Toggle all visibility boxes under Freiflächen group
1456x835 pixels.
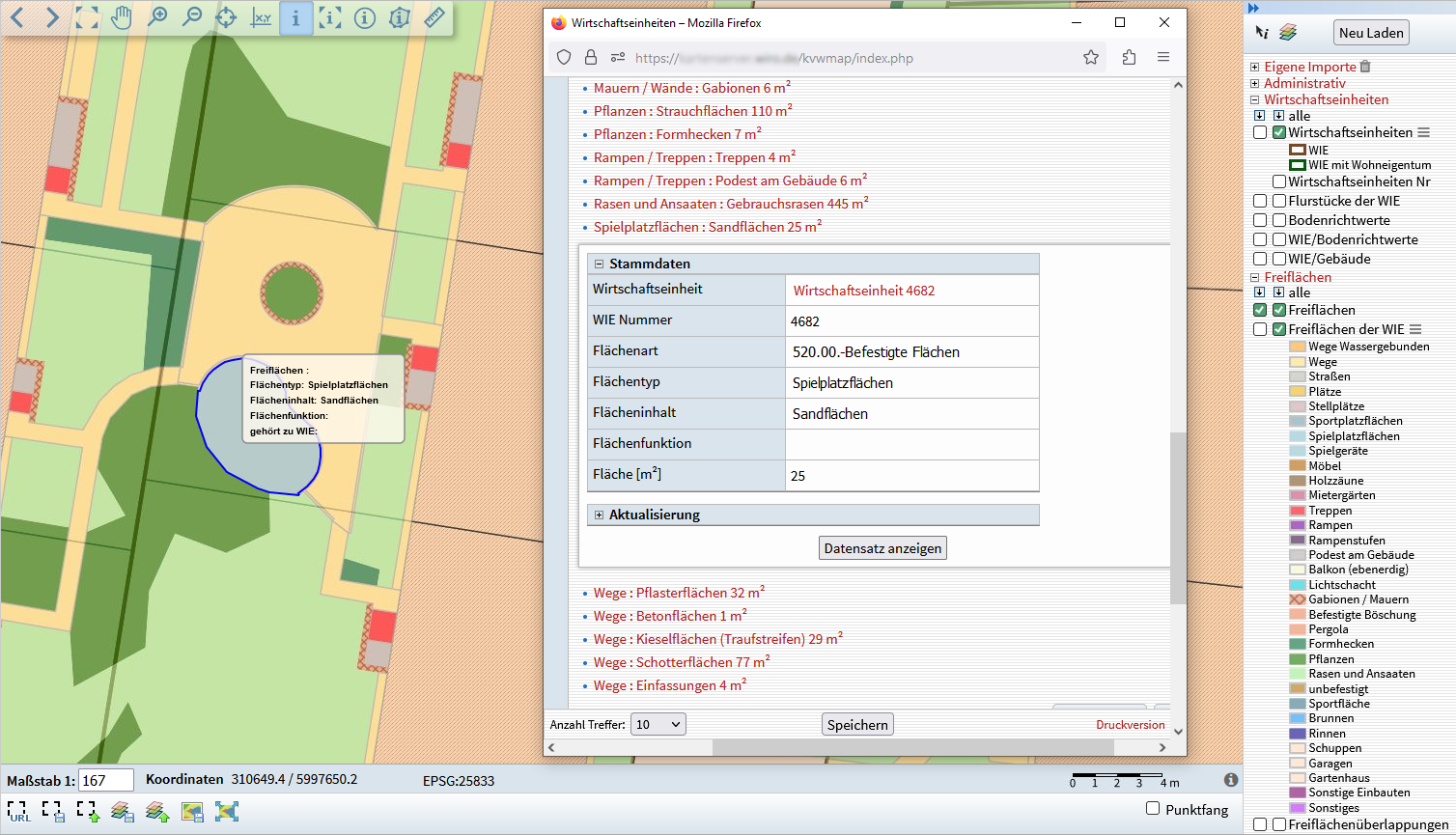coord(1278,292)
